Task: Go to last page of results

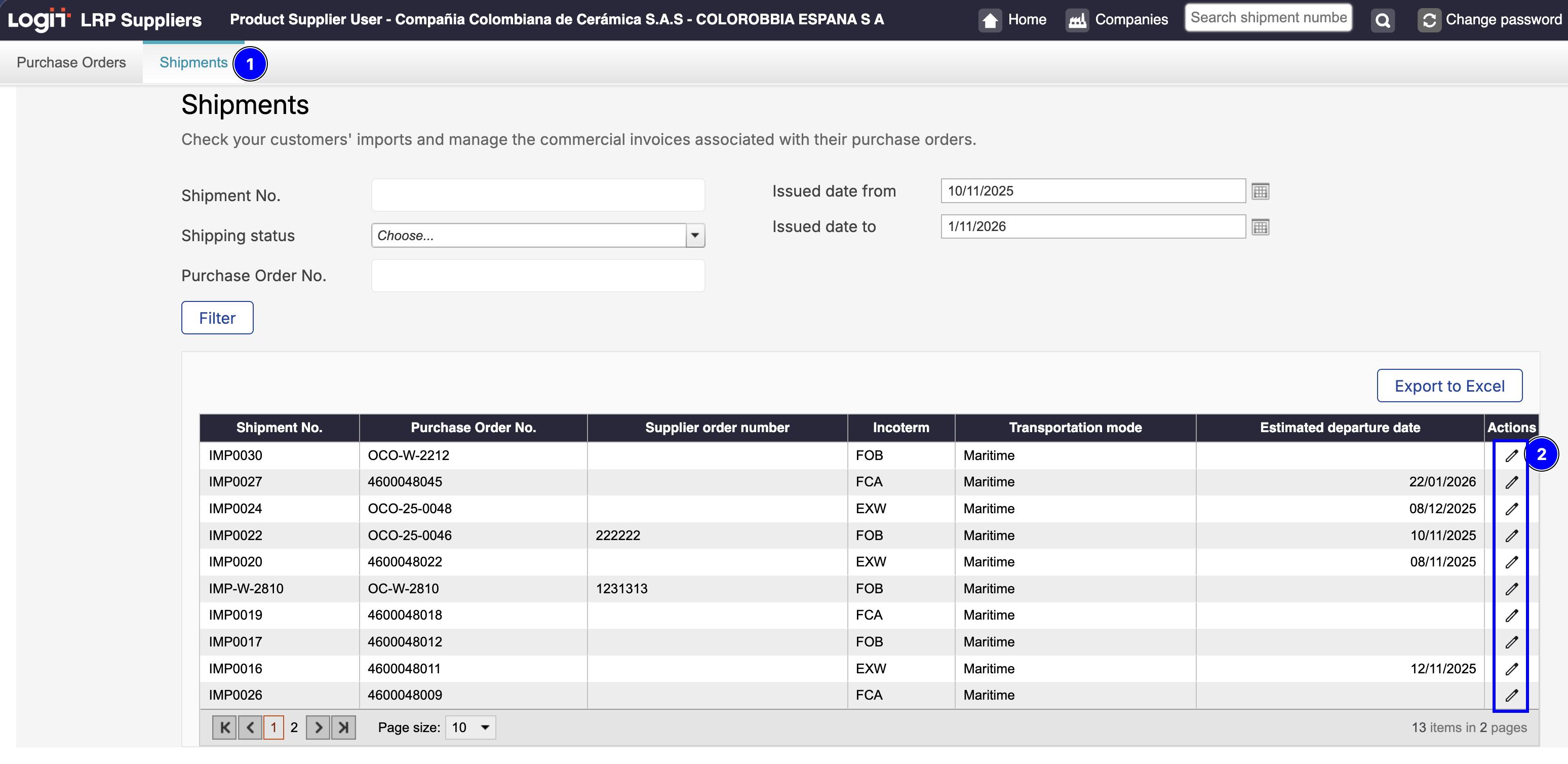Action: 344,728
